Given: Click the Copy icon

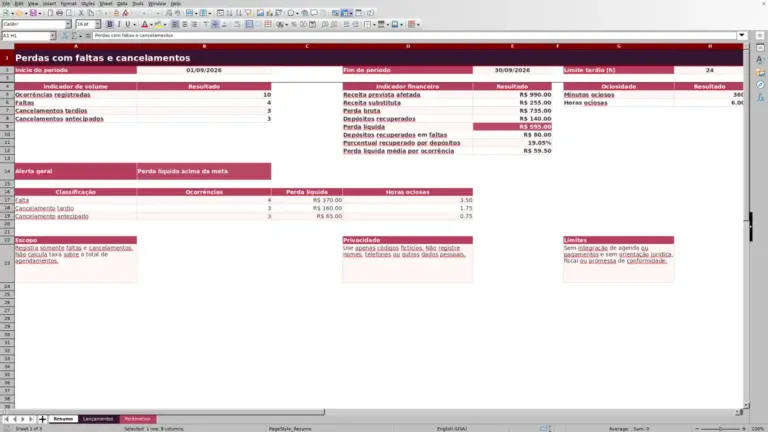Looking at the screenshot, I should 91,13.
